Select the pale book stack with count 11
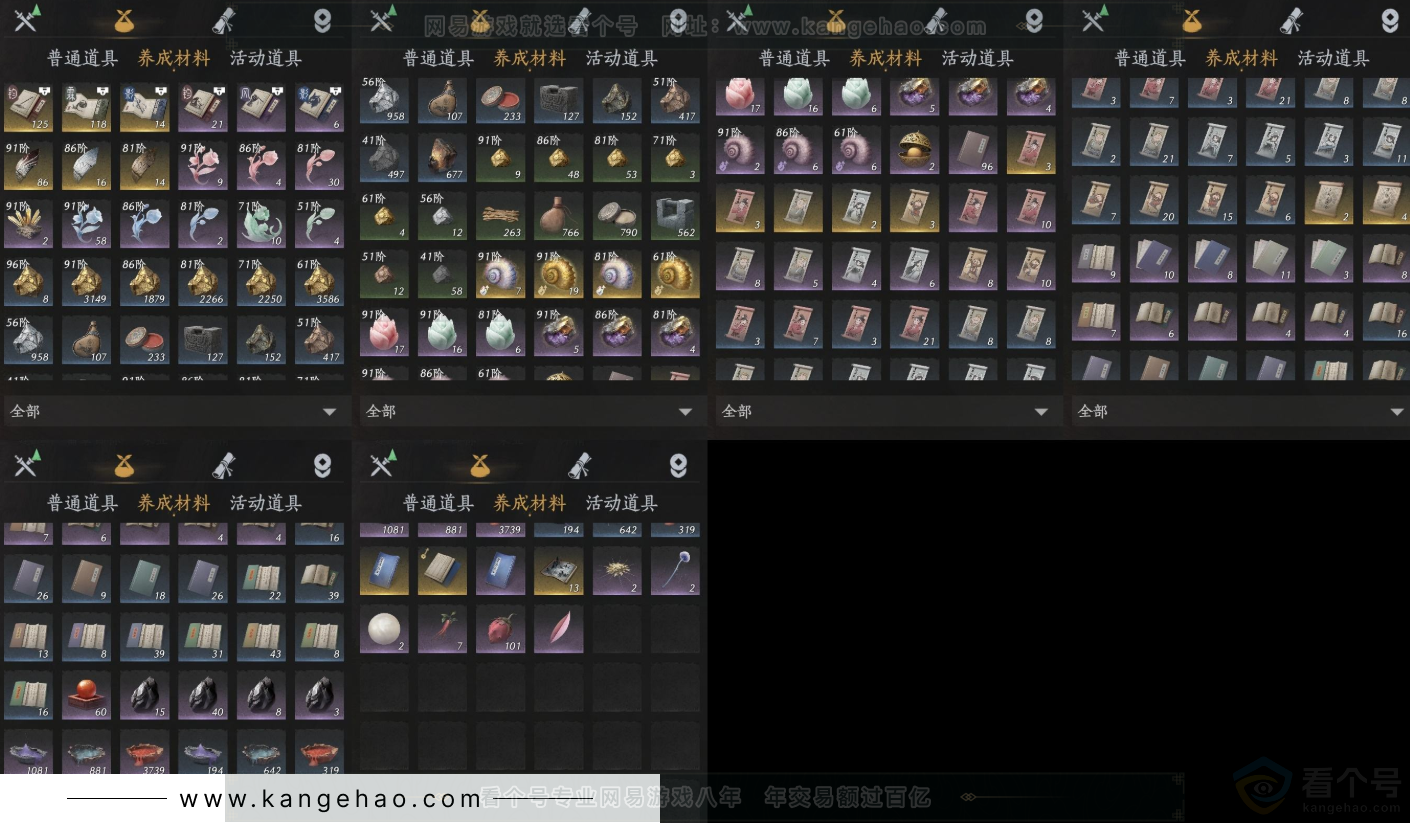1410x823 pixels. [1270, 259]
